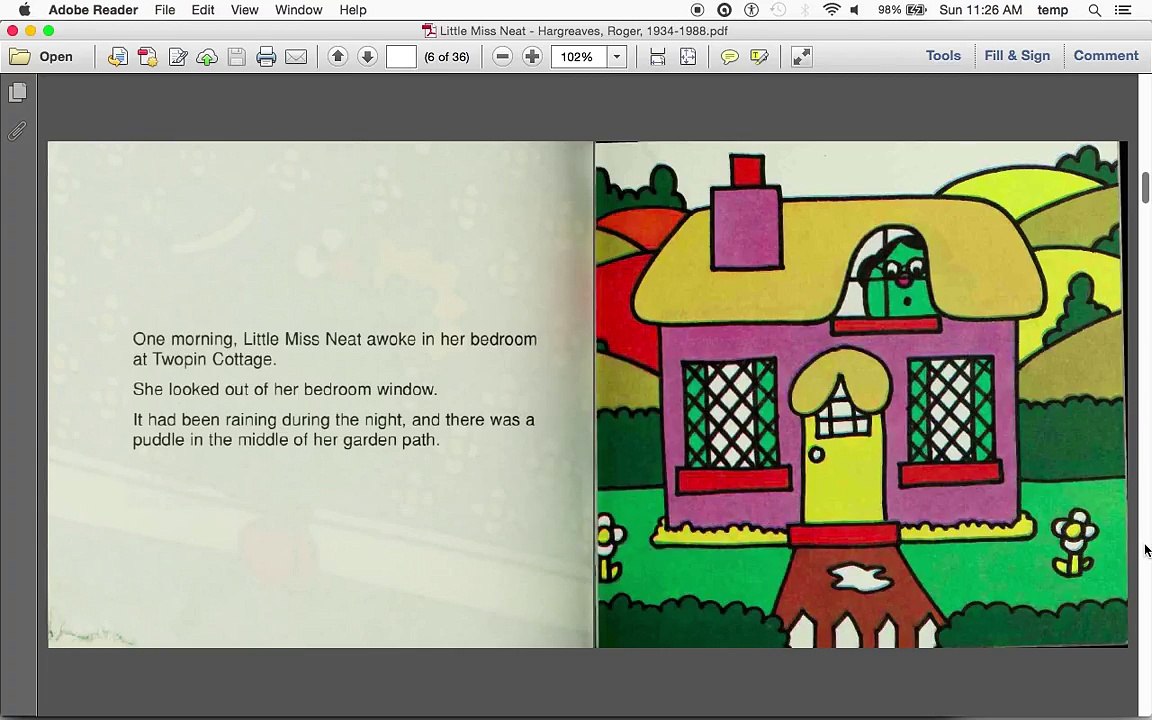Click the edit document pencil icon

tap(178, 57)
